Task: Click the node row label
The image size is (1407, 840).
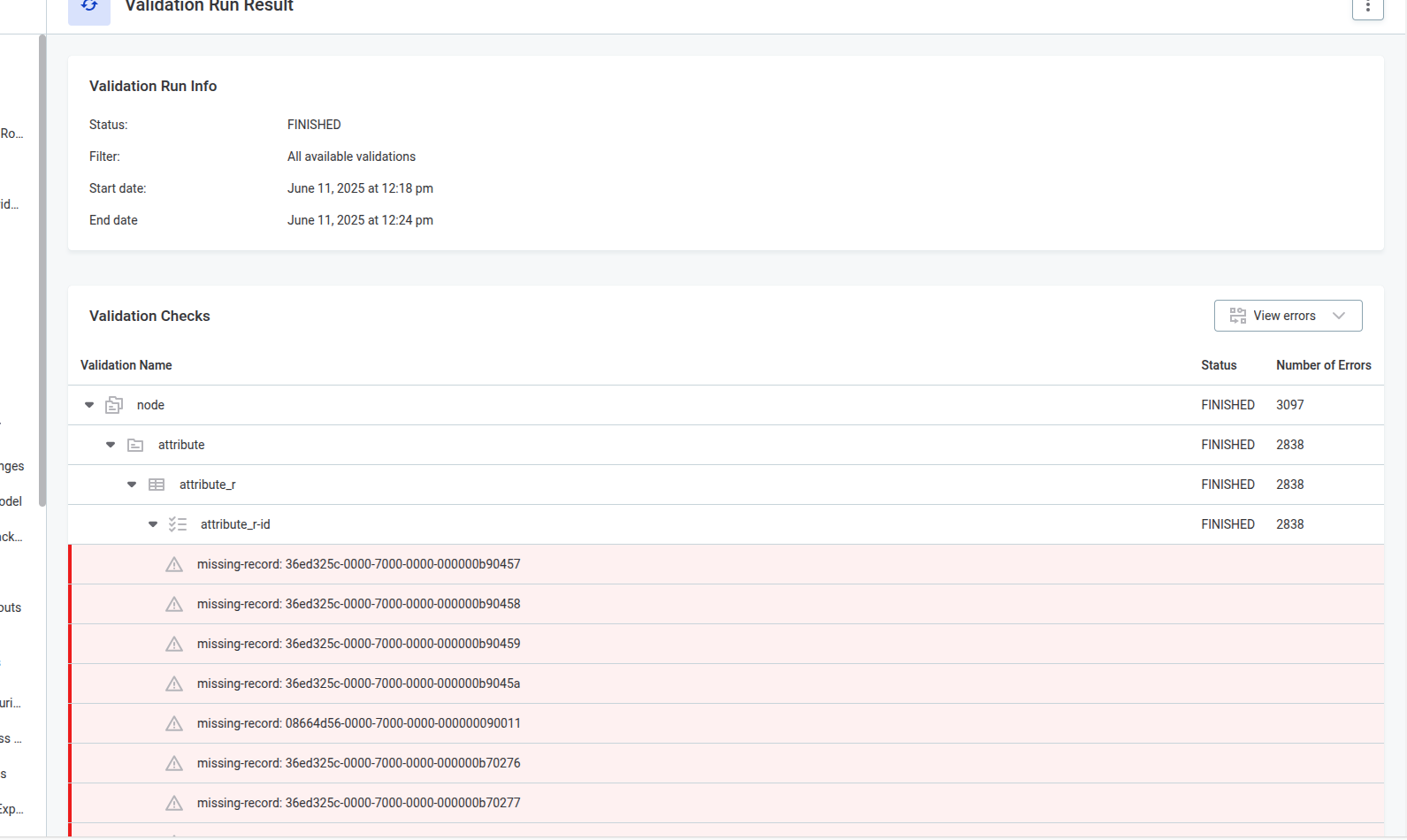Action: coord(150,405)
